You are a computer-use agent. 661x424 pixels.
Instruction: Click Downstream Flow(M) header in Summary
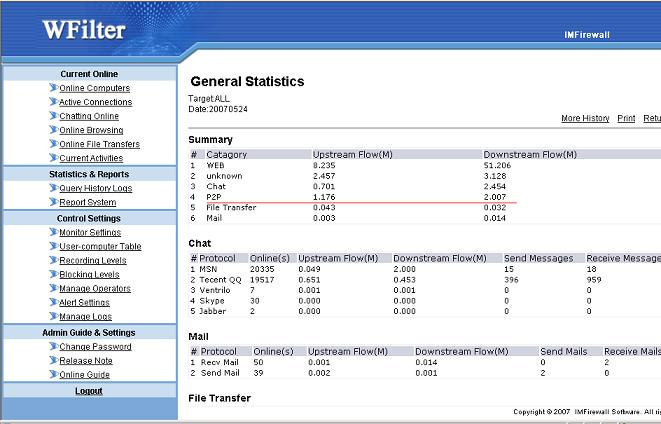pyautogui.click(x=530, y=155)
